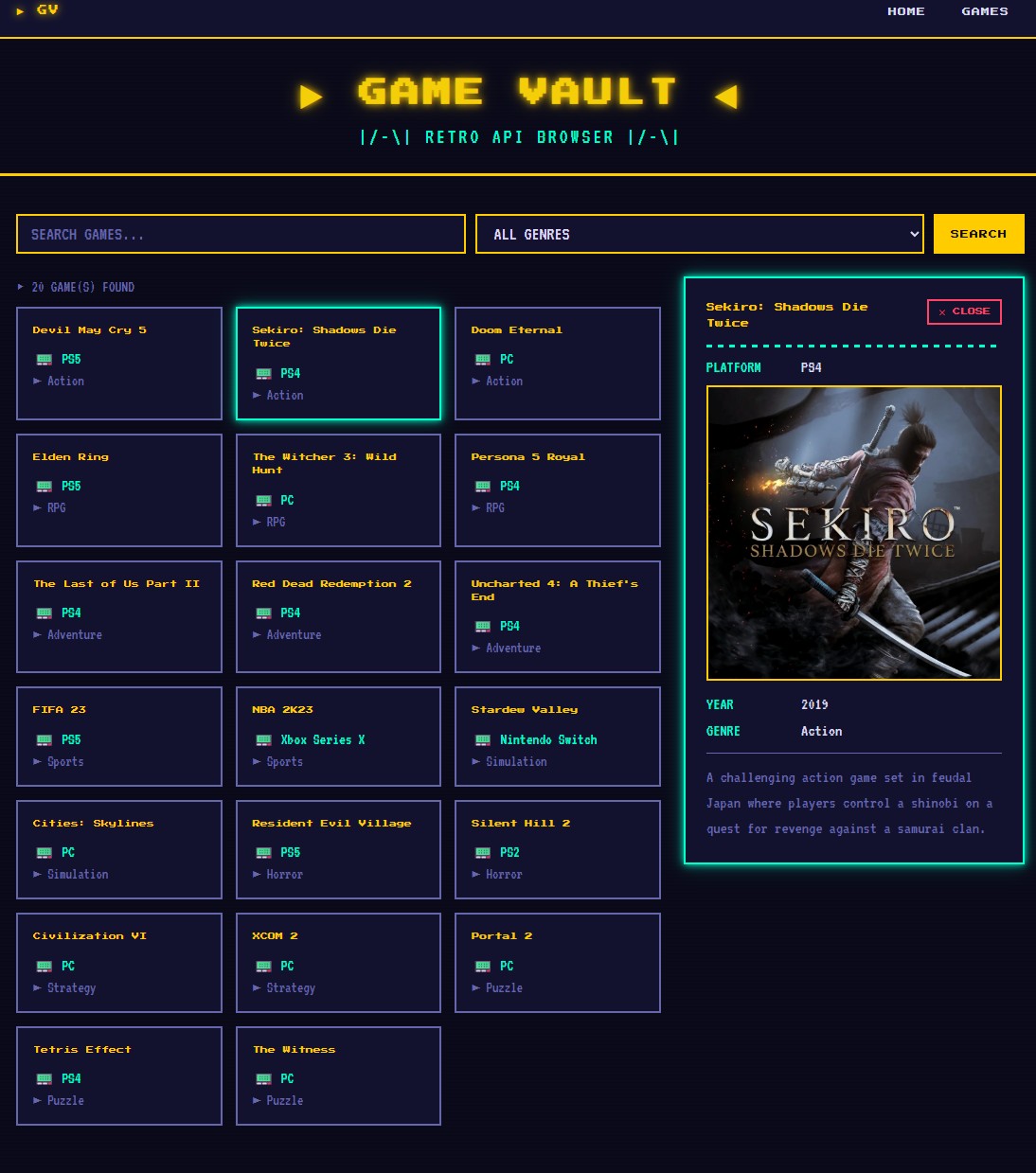Click the platform icon on Elden Ring
Viewport: 1036px width, 1173px height.
pos(44,487)
